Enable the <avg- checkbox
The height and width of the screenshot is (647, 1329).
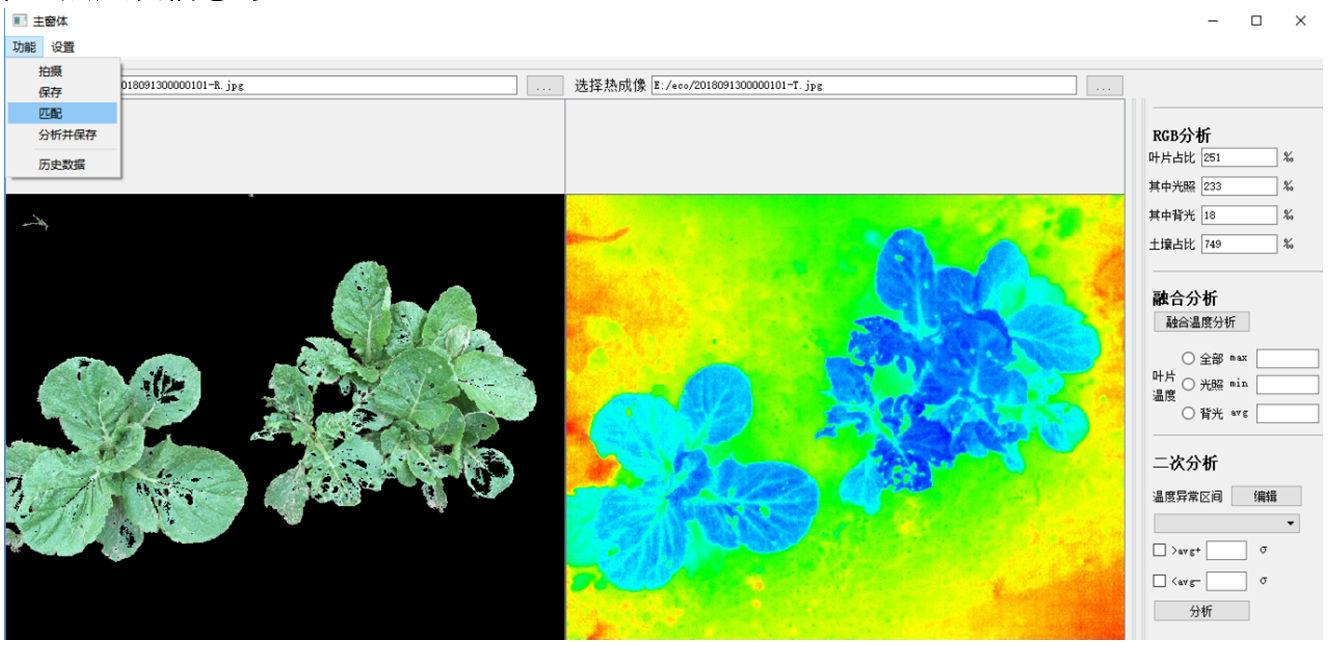(x=1160, y=581)
